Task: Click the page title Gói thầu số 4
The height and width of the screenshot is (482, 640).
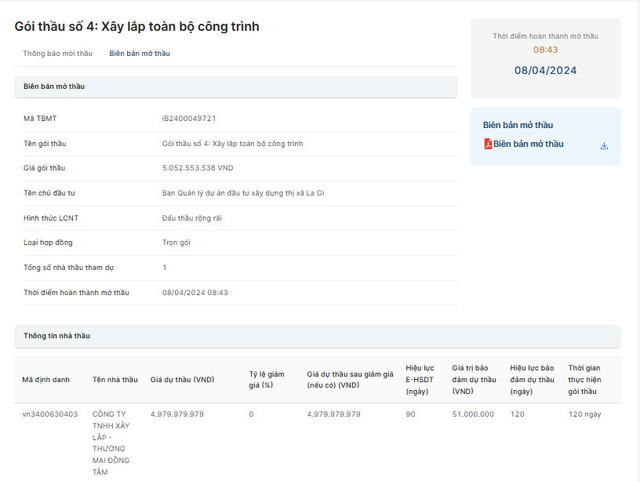Action: [137, 26]
